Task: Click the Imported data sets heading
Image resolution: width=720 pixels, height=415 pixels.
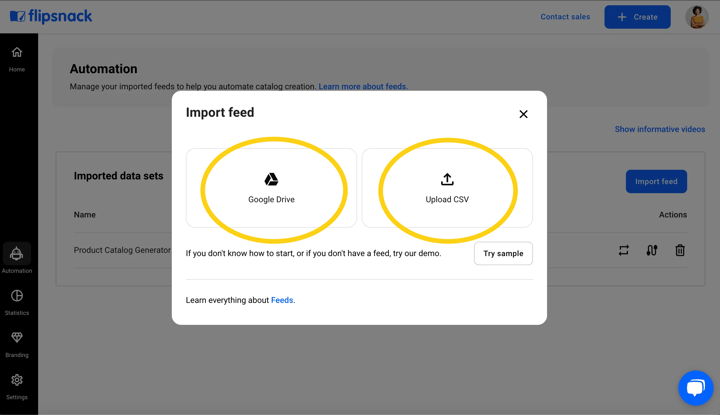Action: click(x=118, y=176)
